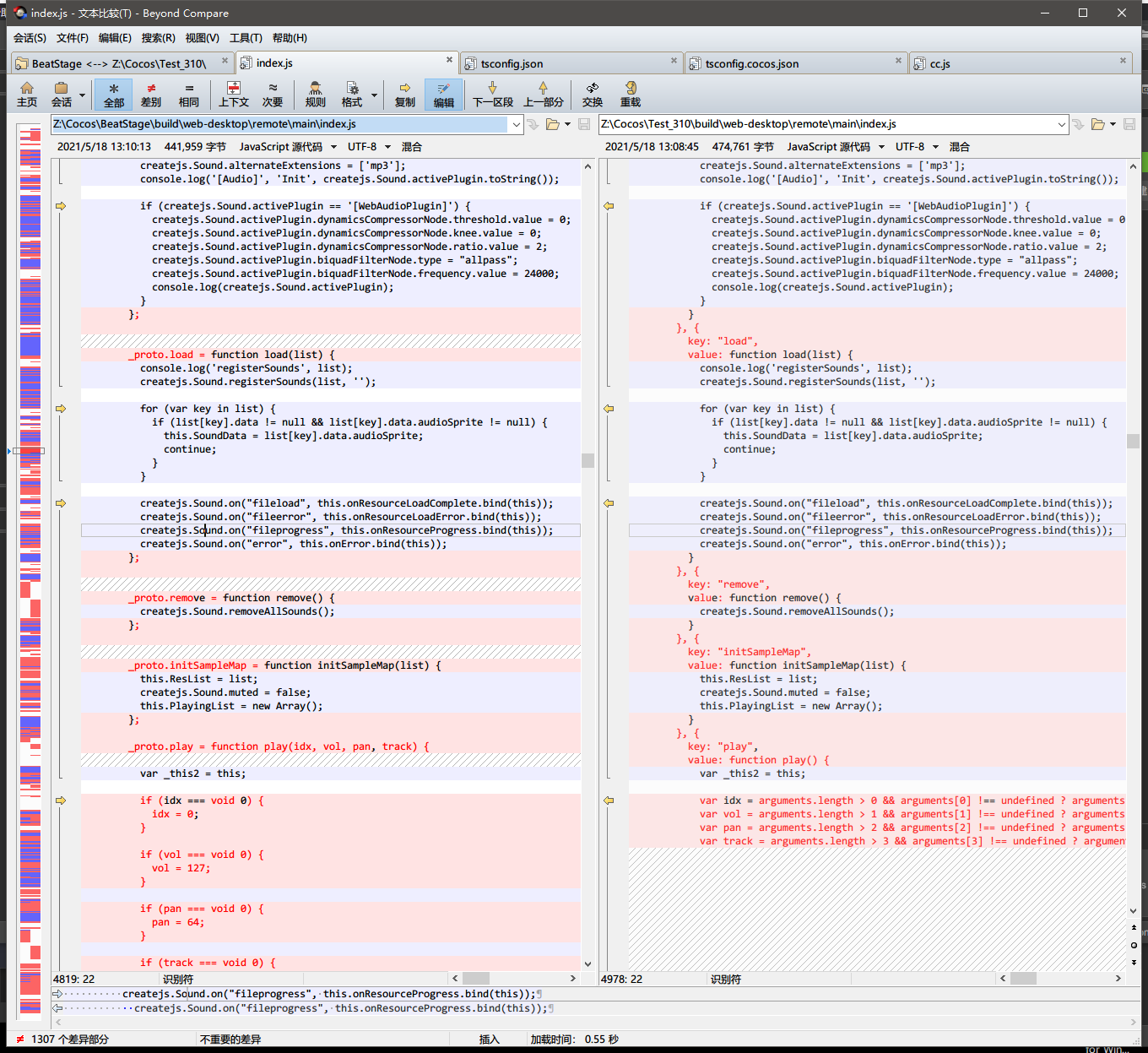Open the 搜索(R) menu
This screenshot has height=1053, width=1148.
coord(158,38)
